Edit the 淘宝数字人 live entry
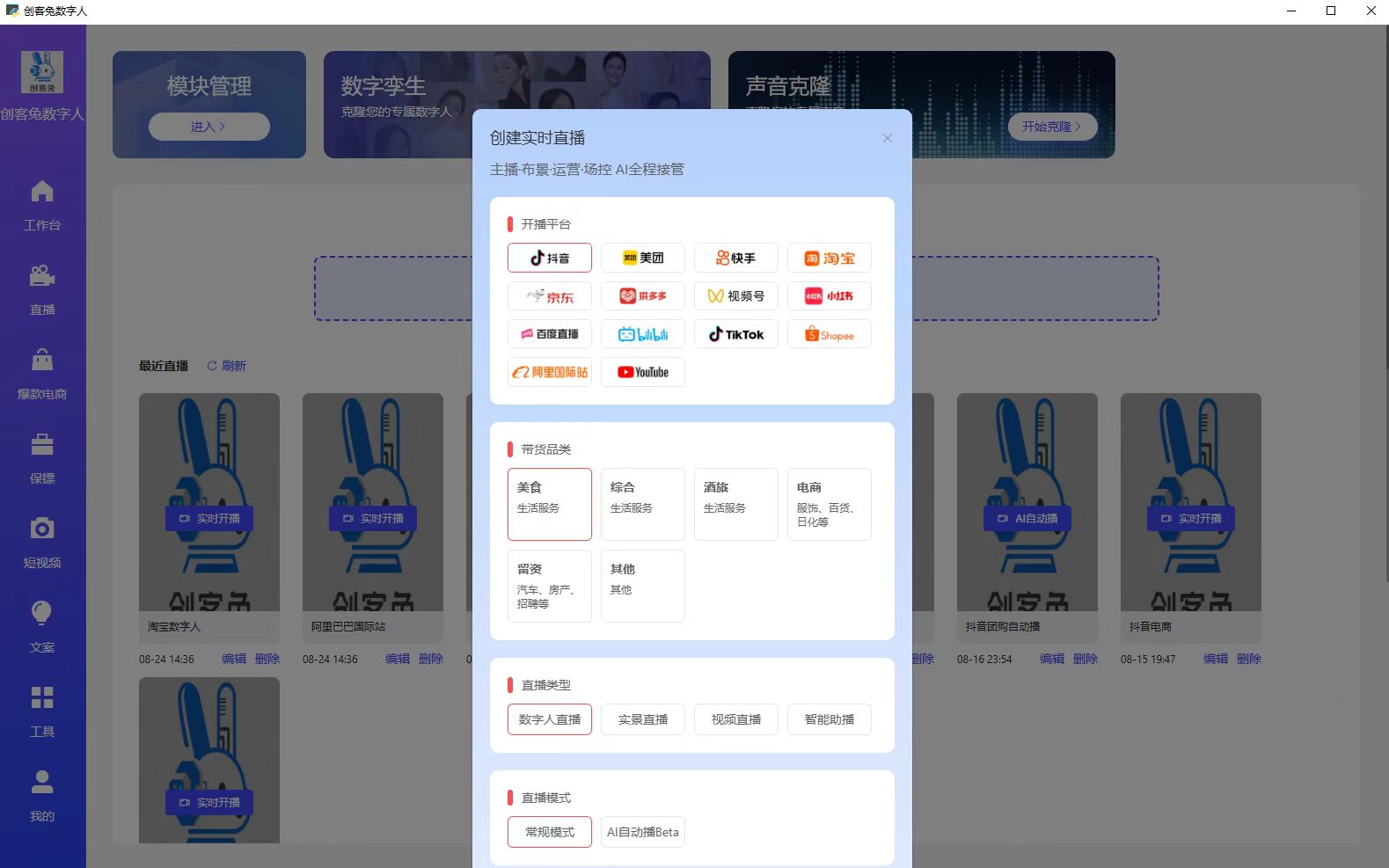The image size is (1389, 868). [234, 659]
